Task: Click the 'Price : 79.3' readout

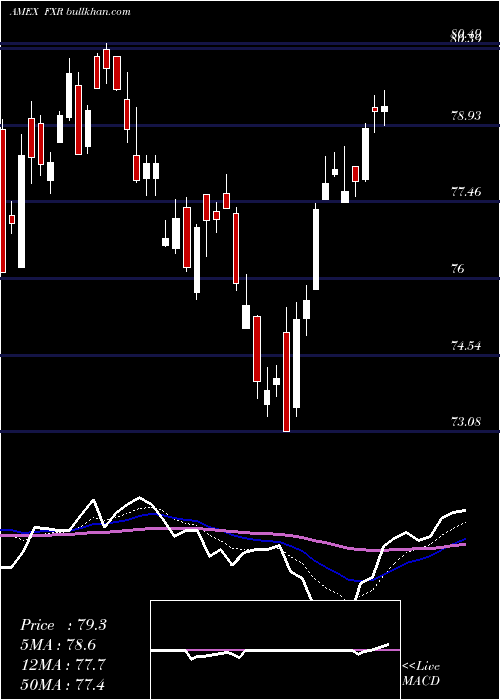Action: coord(63,625)
